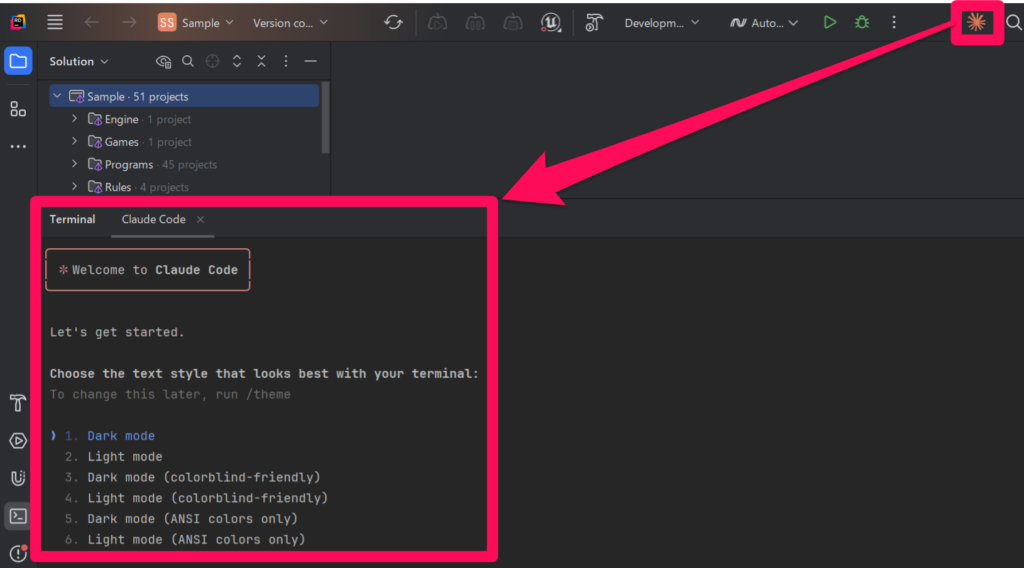Navigate back with the left arrow

pyautogui.click(x=91, y=22)
